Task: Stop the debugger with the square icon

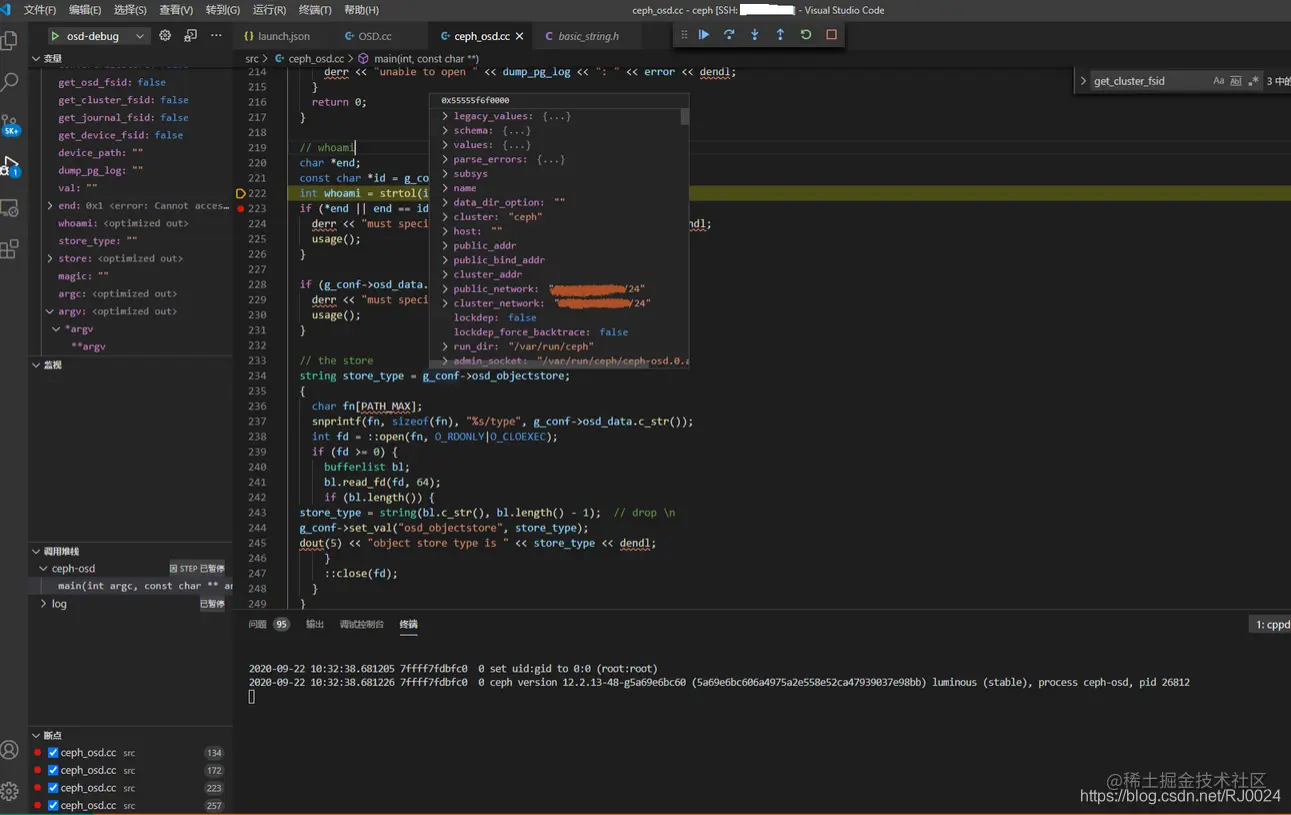Action: coord(831,35)
